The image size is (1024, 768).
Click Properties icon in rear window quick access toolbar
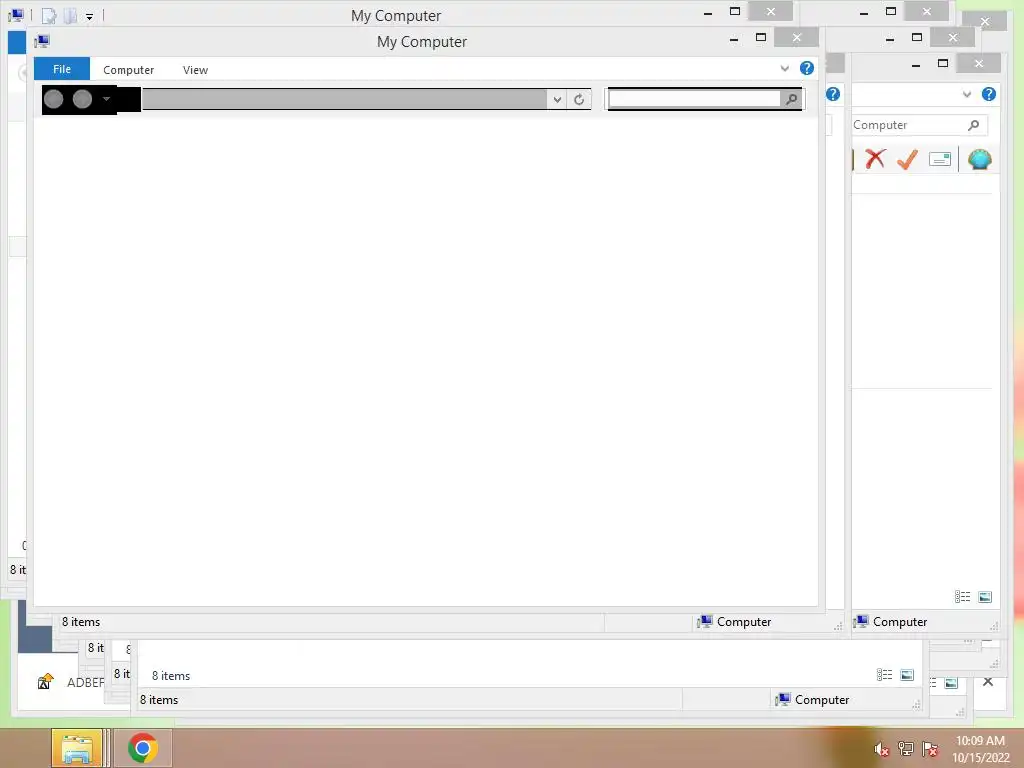(x=49, y=15)
